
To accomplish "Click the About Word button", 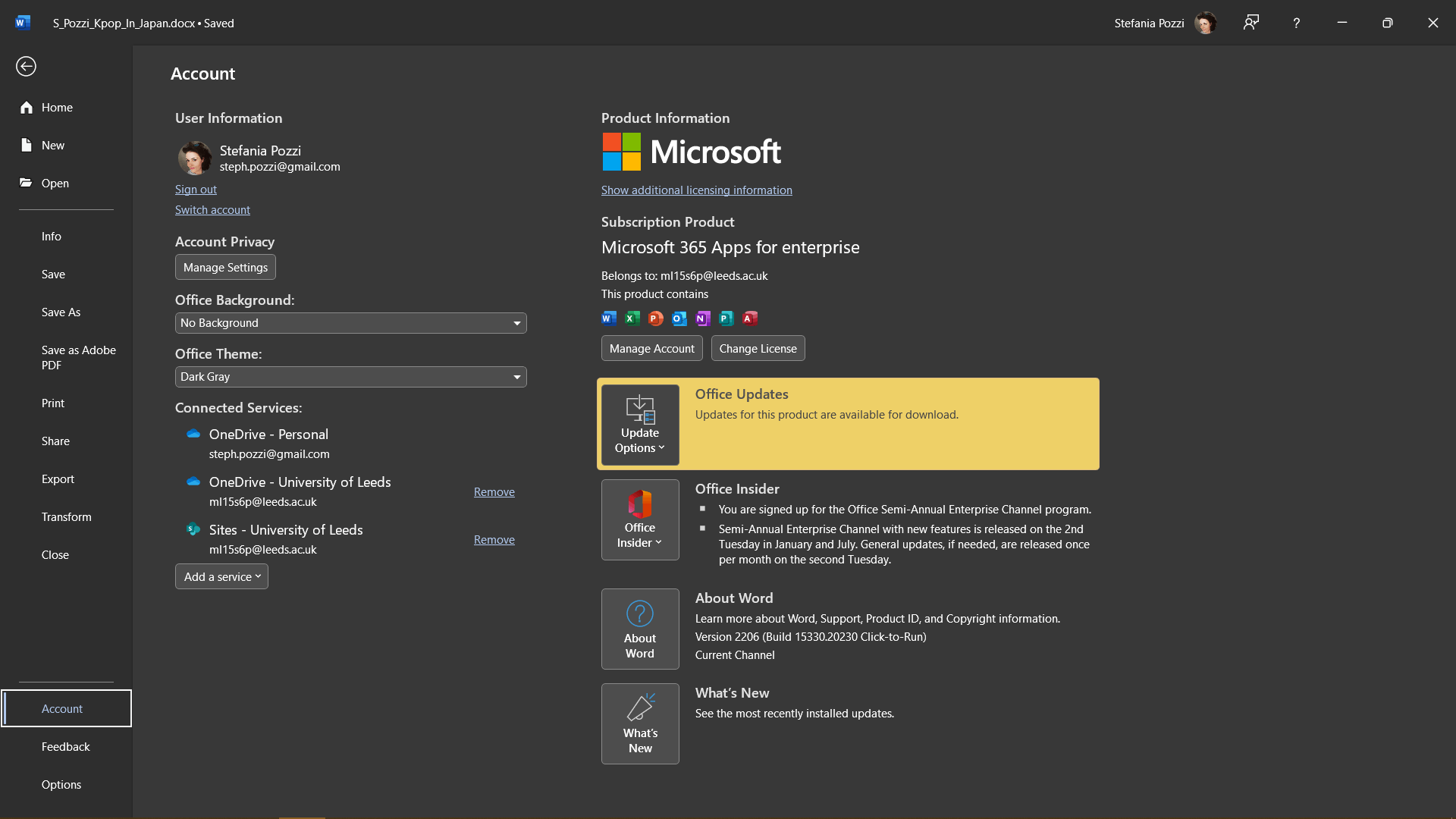I will 640,629.
